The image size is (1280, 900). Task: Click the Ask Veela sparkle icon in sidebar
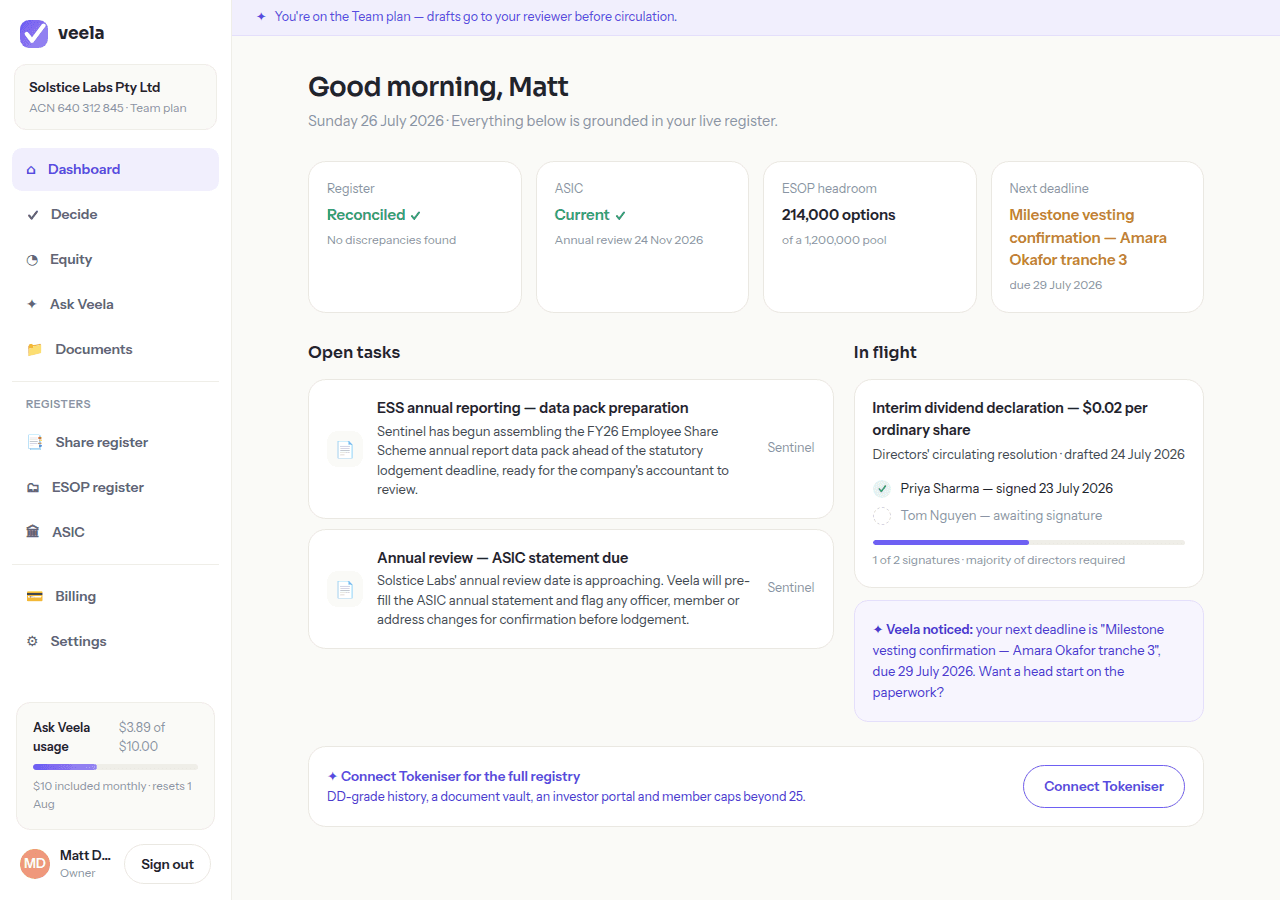[31, 304]
